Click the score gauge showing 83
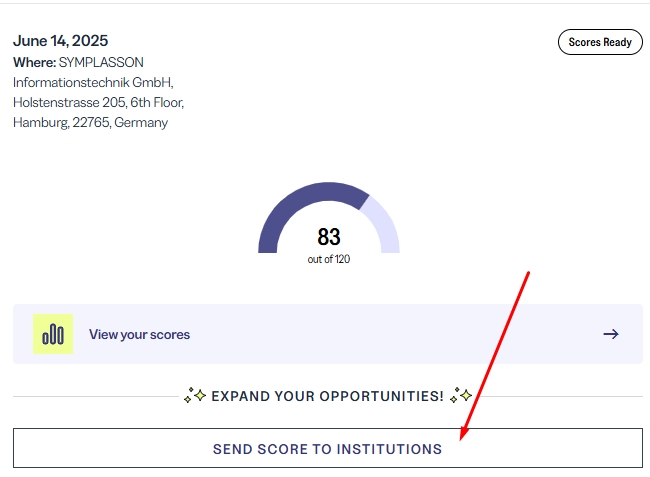The image size is (650, 477). coord(329,224)
